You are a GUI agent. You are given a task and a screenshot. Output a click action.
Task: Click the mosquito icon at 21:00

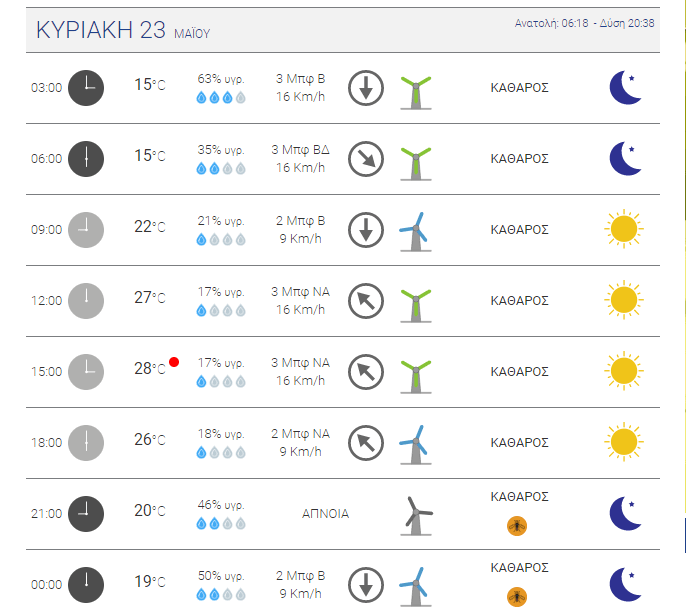pos(517,526)
